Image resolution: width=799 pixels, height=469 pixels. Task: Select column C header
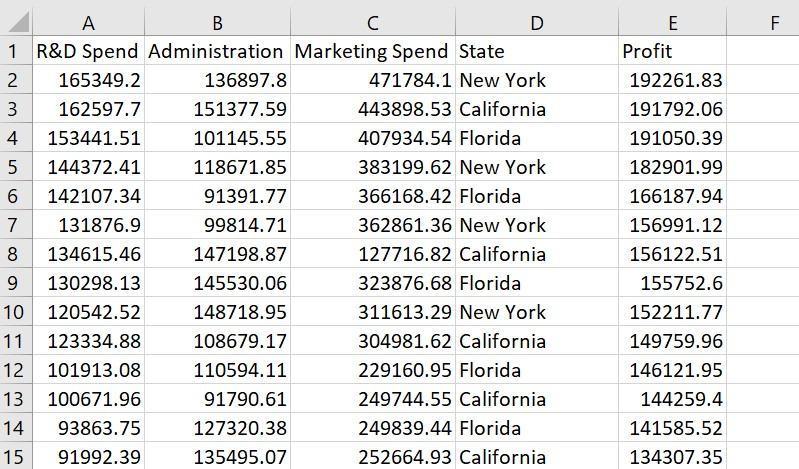click(373, 22)
